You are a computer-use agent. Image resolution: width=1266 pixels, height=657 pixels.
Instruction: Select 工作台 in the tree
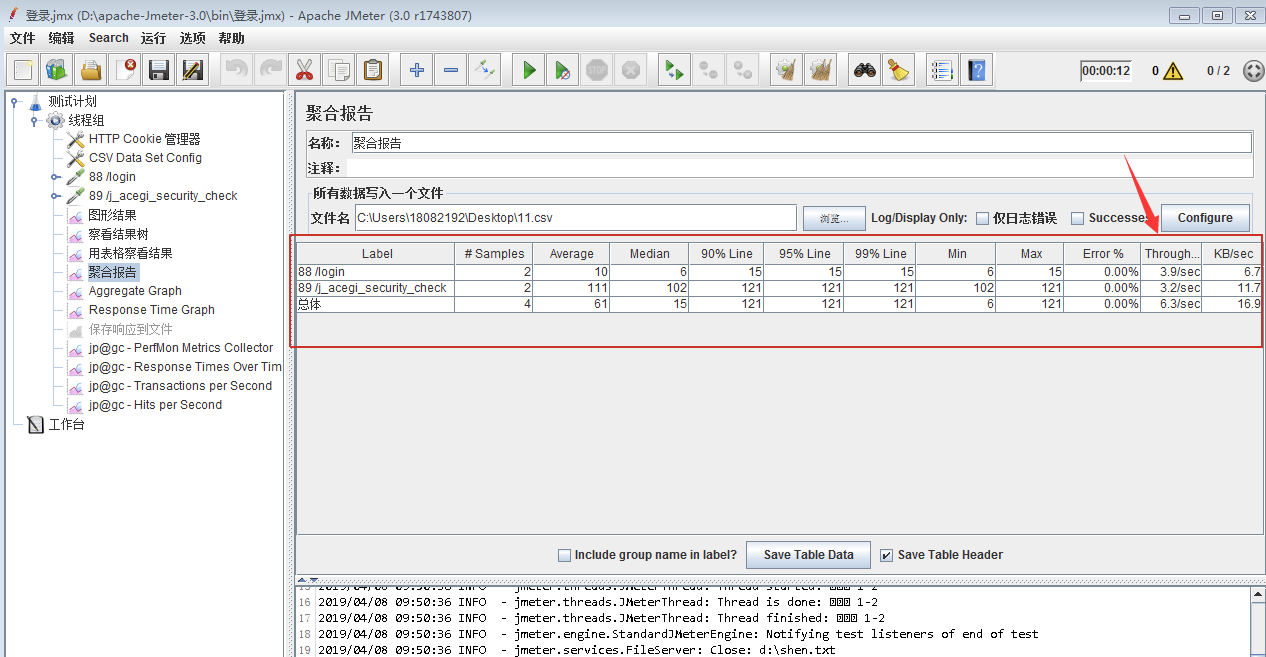(x=67, y=424)
